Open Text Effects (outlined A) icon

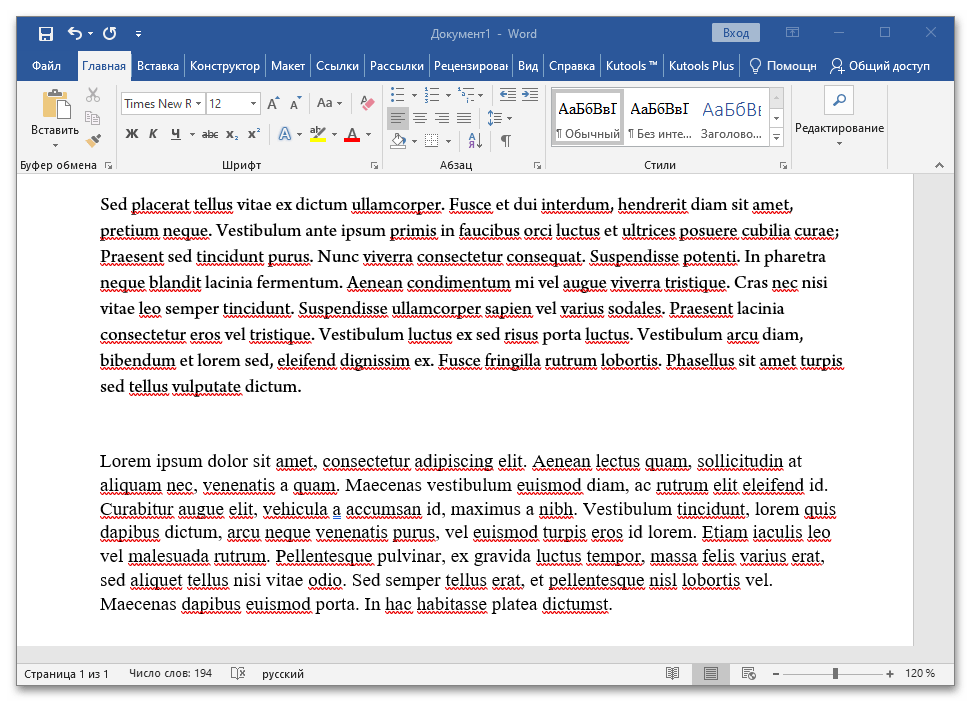coord(284,134)
